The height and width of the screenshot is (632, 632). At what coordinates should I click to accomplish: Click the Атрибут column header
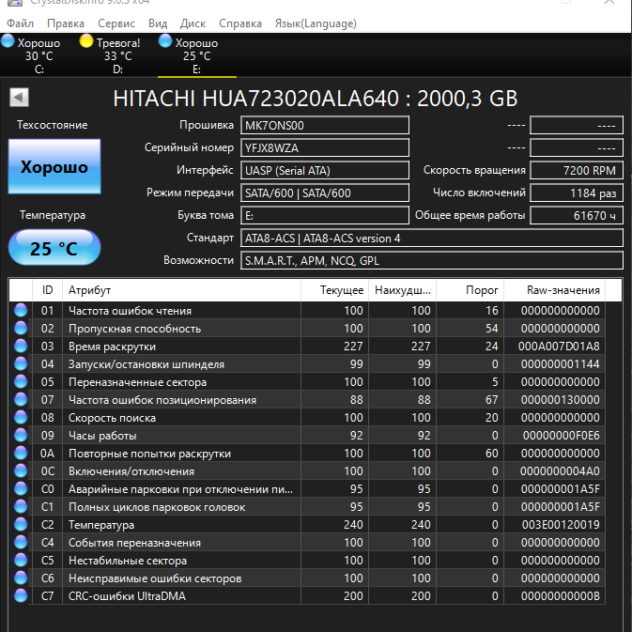(x=181, y=290)
